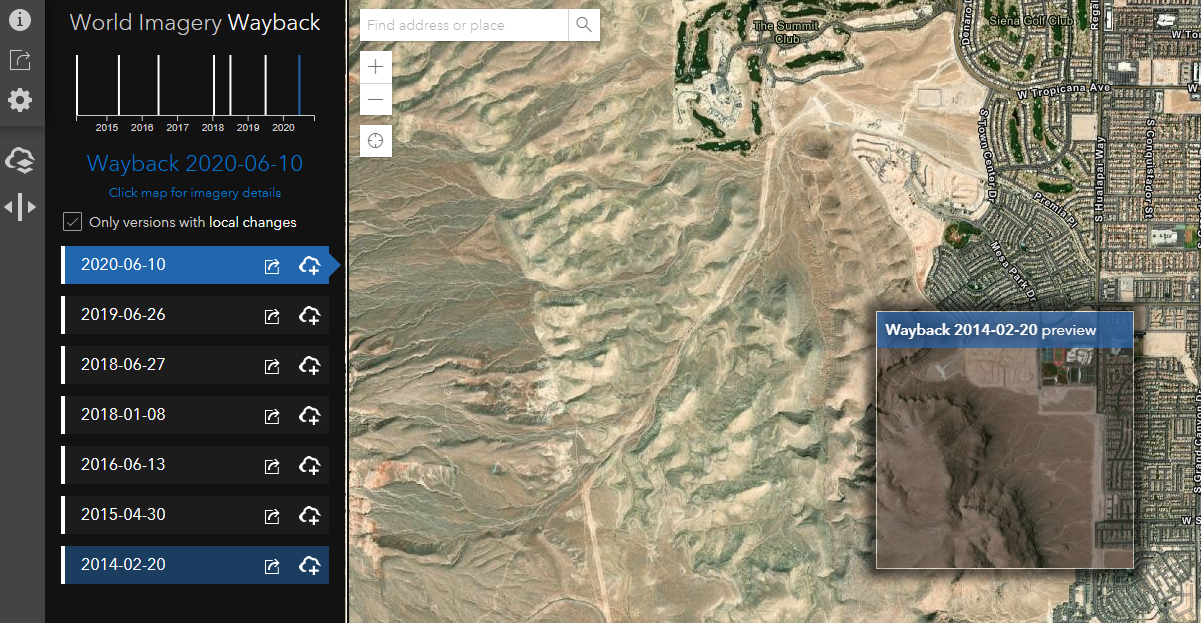Zoom out with the minus button
The height and width of the screenshot is (623, 1201).
coord(375,99)
